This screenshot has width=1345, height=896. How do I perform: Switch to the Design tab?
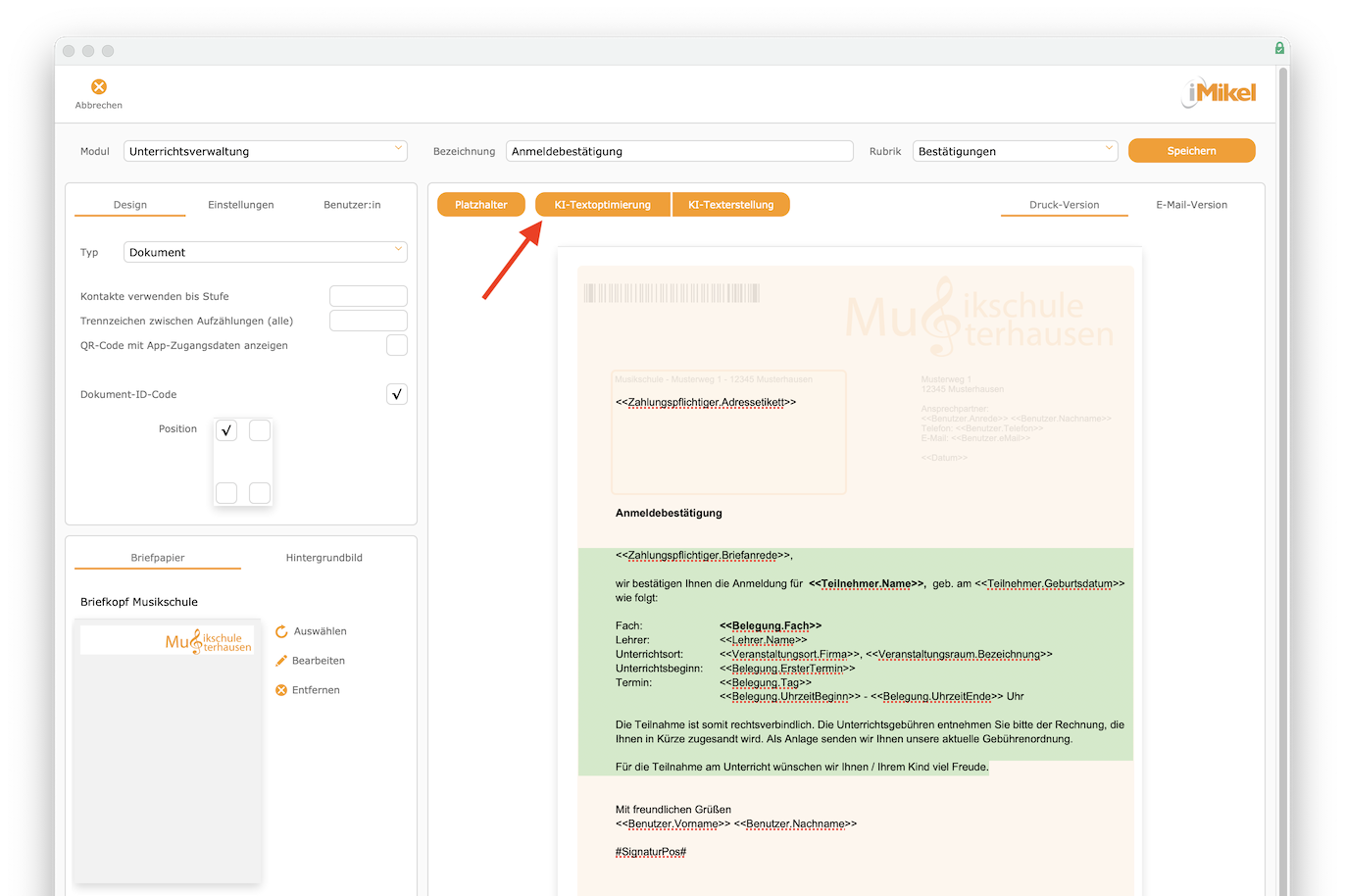click(130, 205)
